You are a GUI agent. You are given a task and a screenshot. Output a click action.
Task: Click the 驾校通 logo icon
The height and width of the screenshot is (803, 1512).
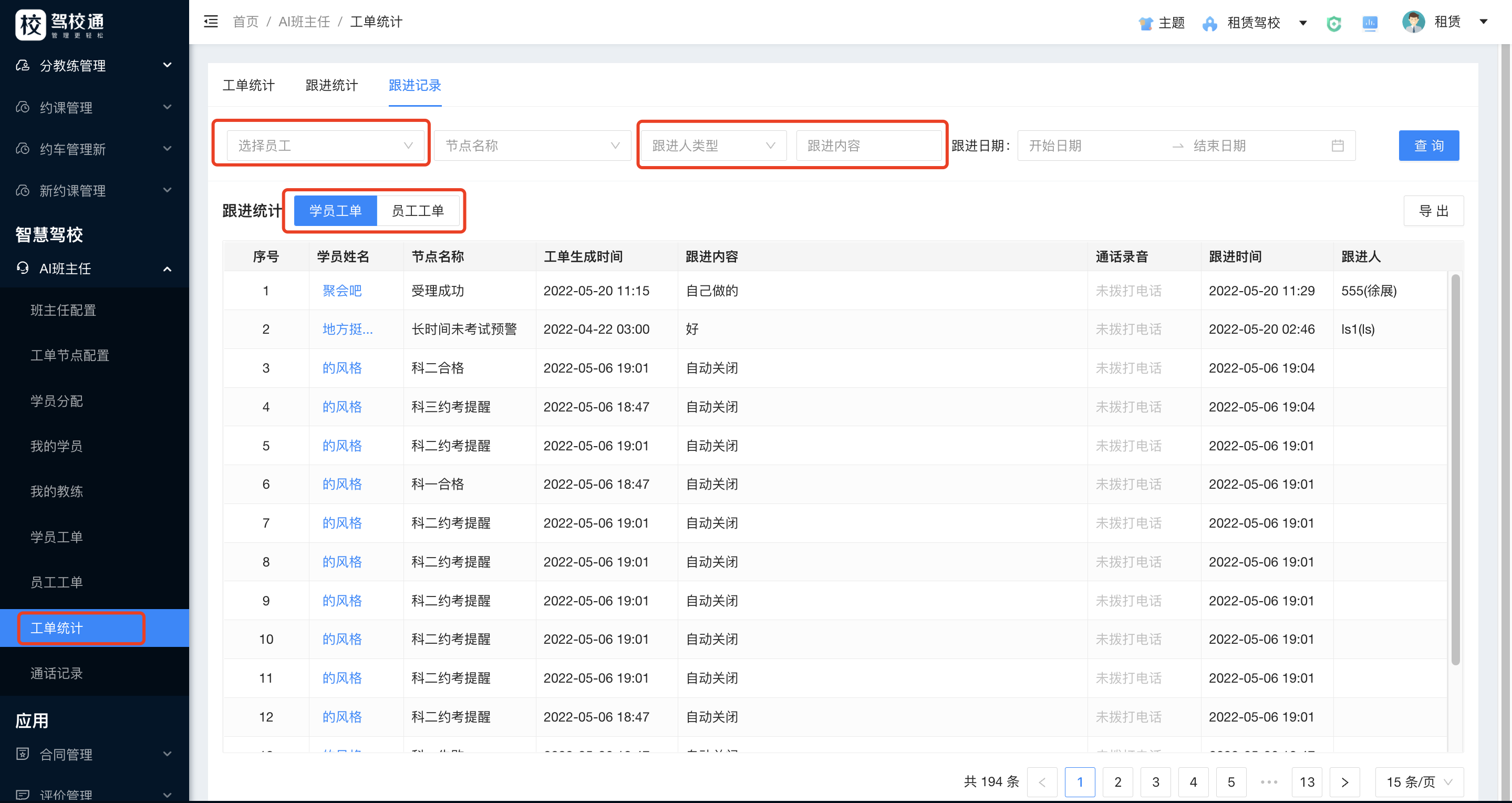point(30,25)
